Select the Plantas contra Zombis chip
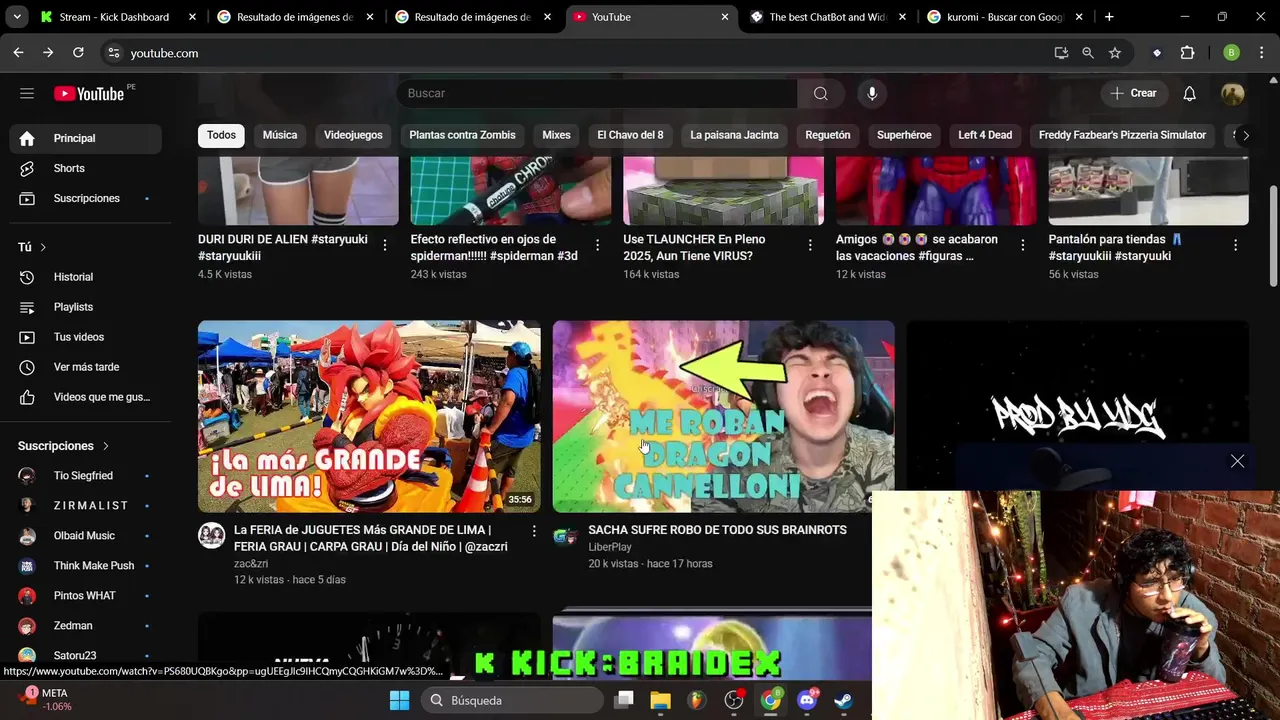This screenshot has width=1280, height=720. coord(462,135)
